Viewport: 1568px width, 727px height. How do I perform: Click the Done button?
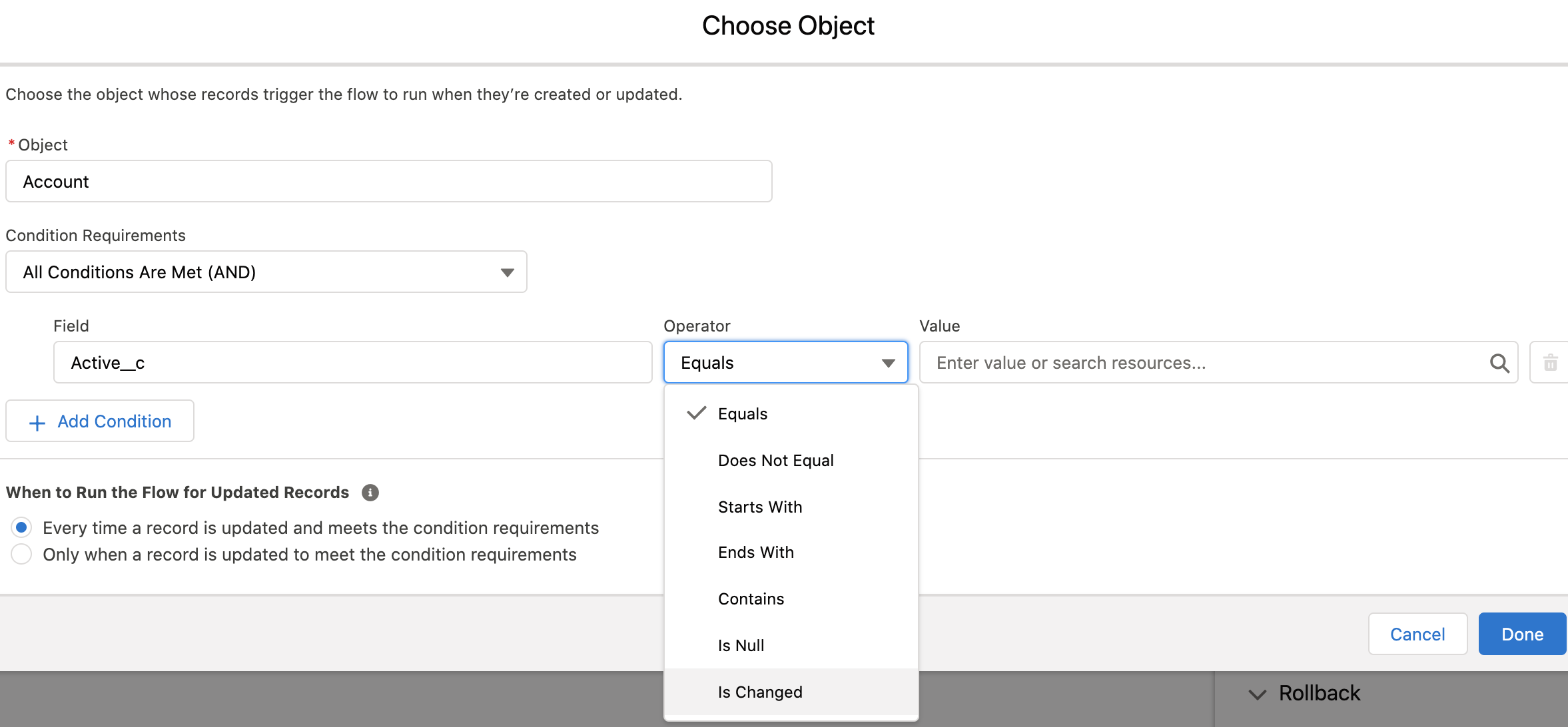[x=1522, y=633]
